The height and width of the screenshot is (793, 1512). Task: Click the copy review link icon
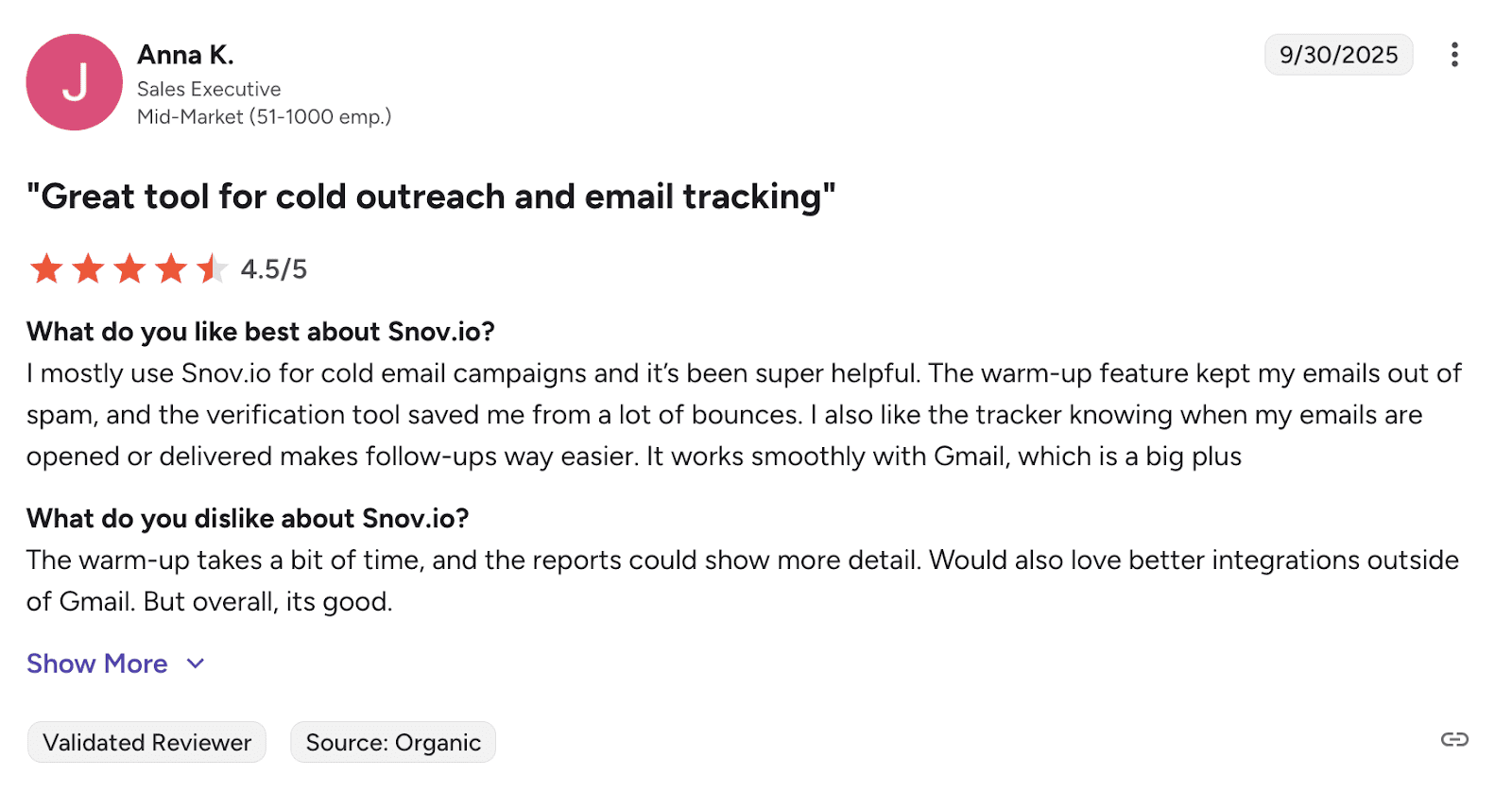coord(1454,739)
